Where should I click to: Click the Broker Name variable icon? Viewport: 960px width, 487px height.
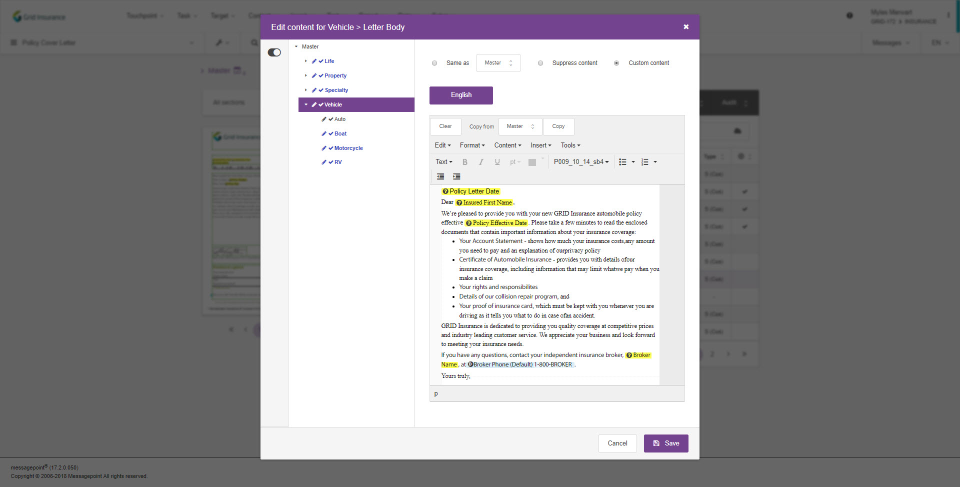pyautogui.click(x=629, y=355)
